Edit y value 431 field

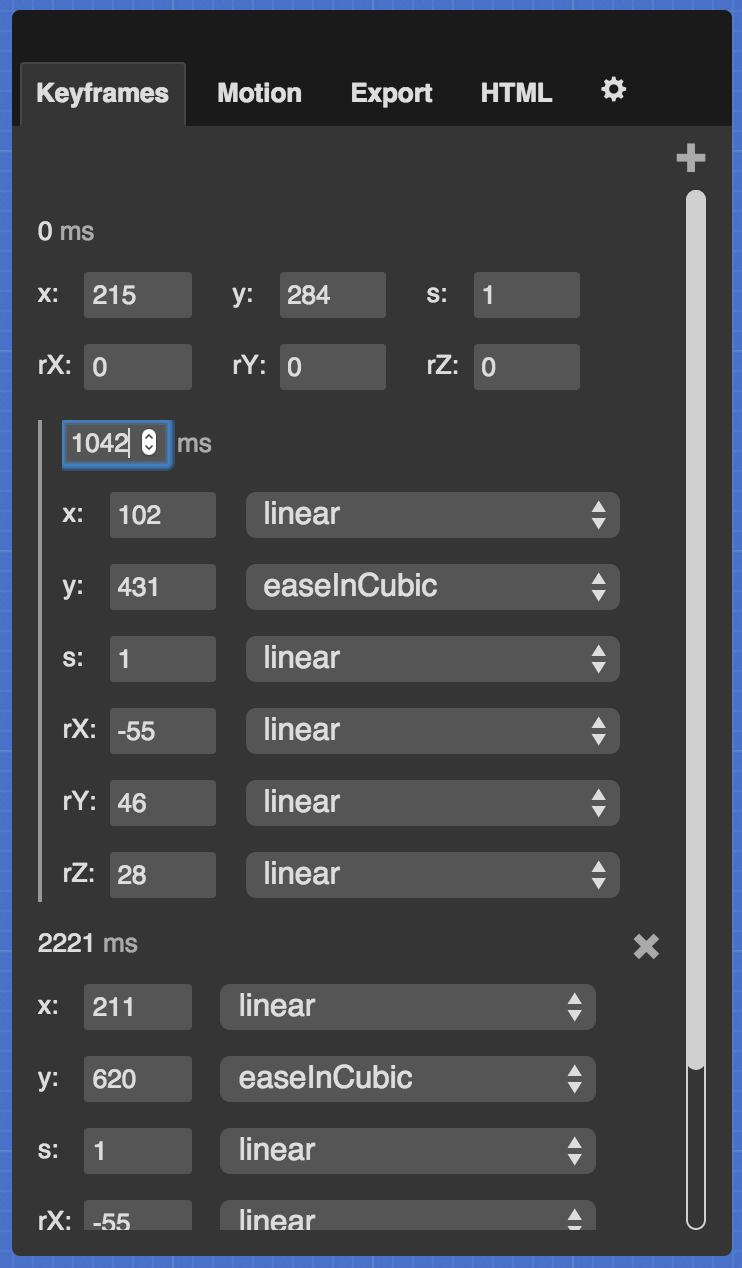(x=162, y=587)
